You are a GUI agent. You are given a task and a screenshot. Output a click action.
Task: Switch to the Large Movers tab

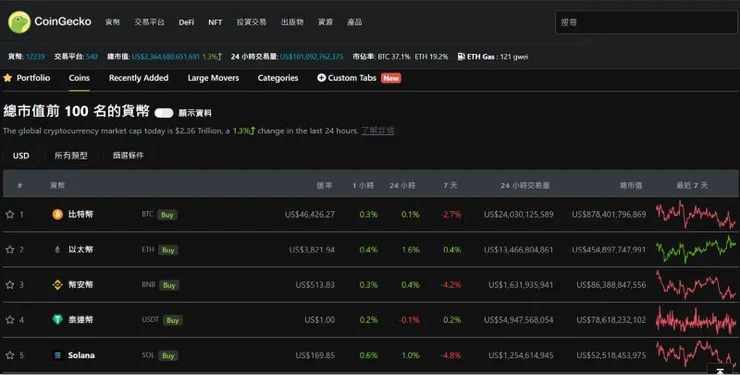click(x=213, y=78)
